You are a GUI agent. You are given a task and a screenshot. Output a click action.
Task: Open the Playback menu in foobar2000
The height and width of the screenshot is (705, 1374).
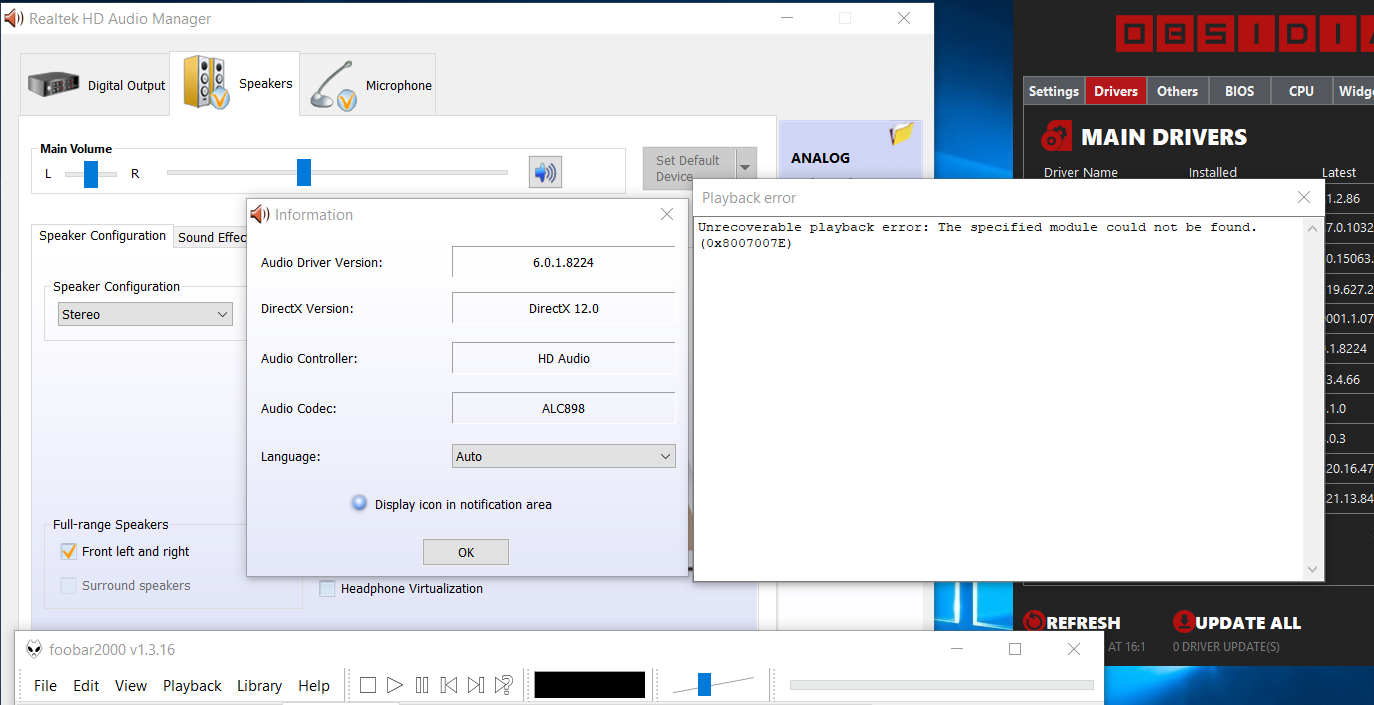click(192, 685)
